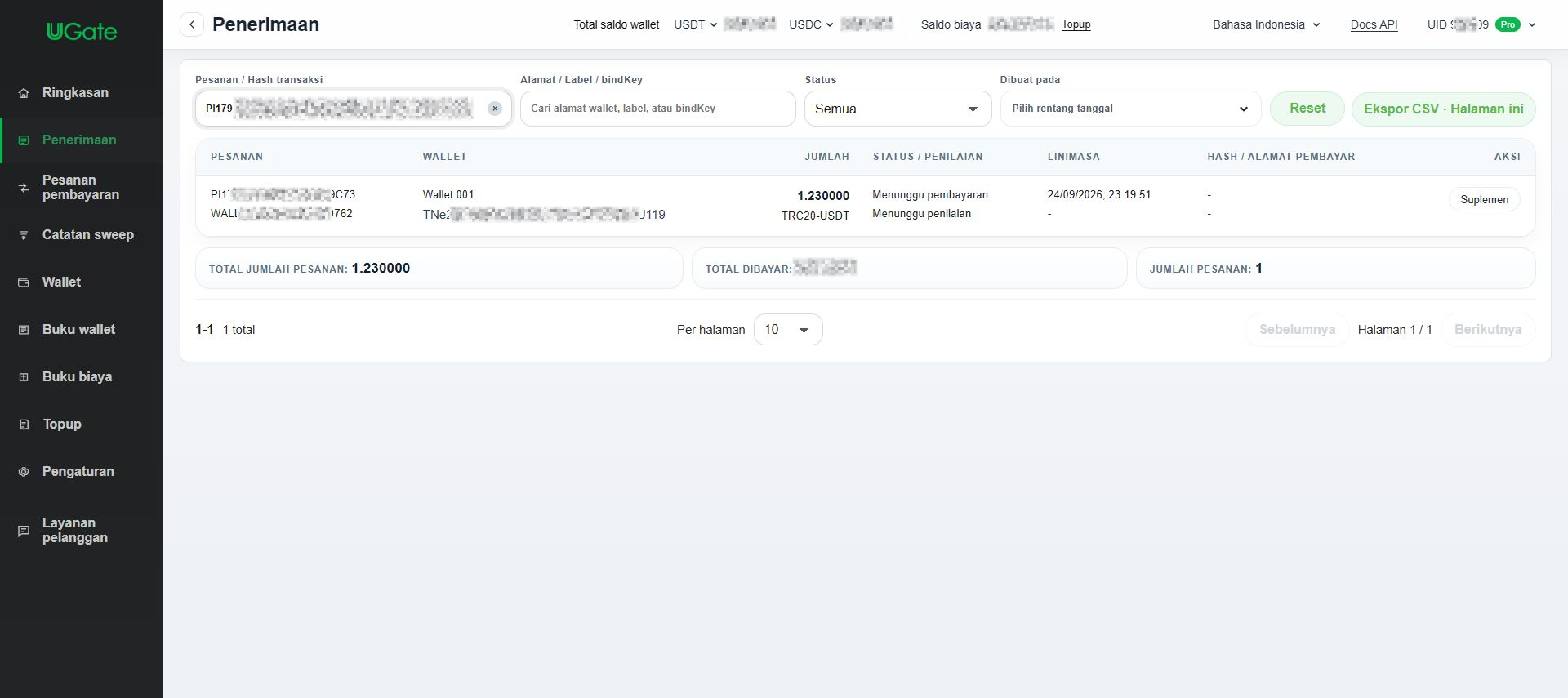
Task: Open the USDT currency dropdown
Action: point(696,24)
